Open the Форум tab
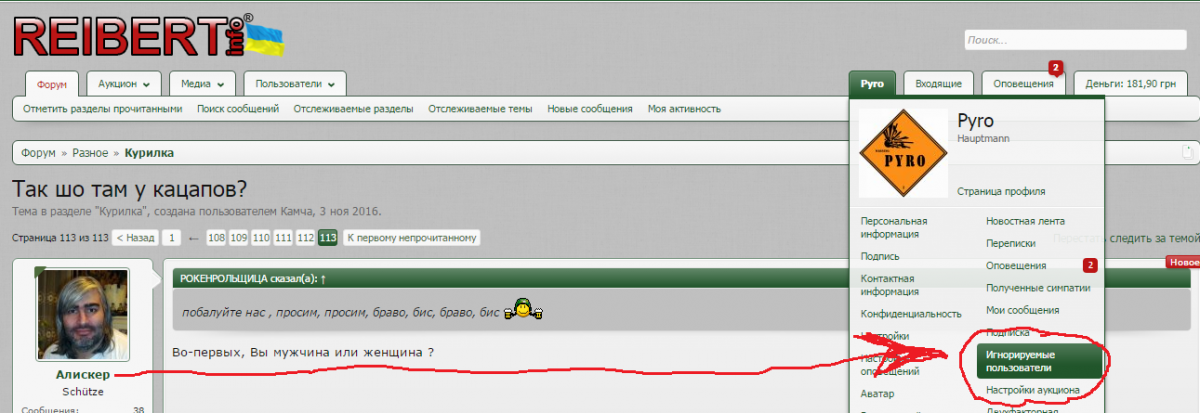This screenshot has height=413, width=1200. pyautogui.click(x=51, y=85)
